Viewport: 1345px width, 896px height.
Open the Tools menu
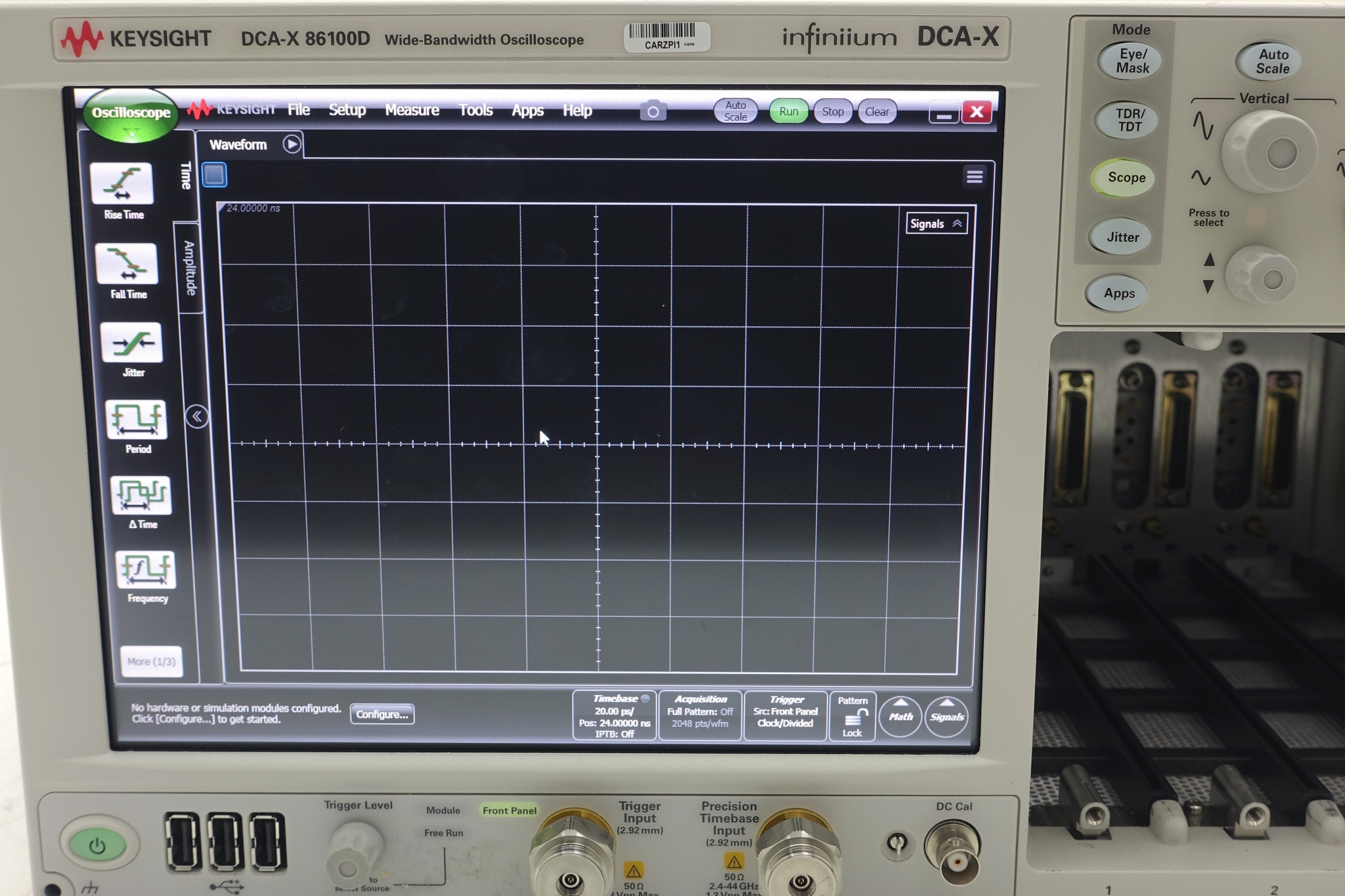pyautogui.click(x=475, y=110)
